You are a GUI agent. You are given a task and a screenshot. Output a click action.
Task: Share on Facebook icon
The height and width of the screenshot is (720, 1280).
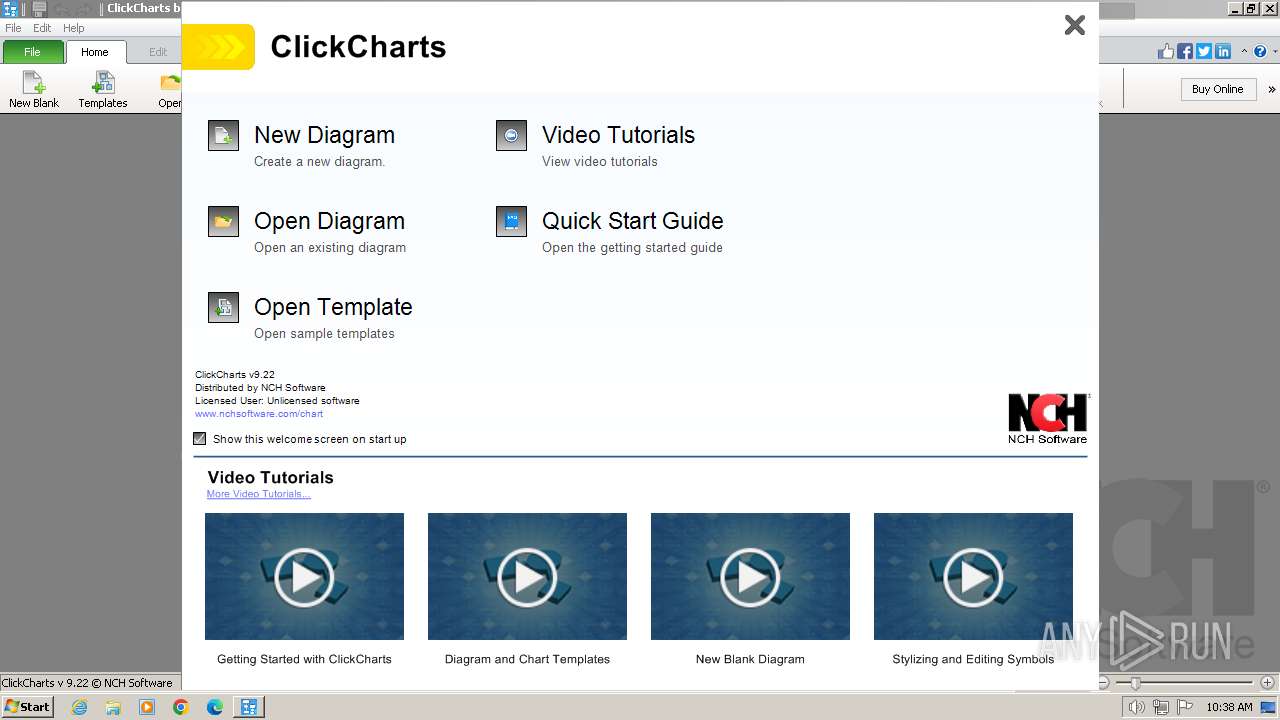point(1185,52)
